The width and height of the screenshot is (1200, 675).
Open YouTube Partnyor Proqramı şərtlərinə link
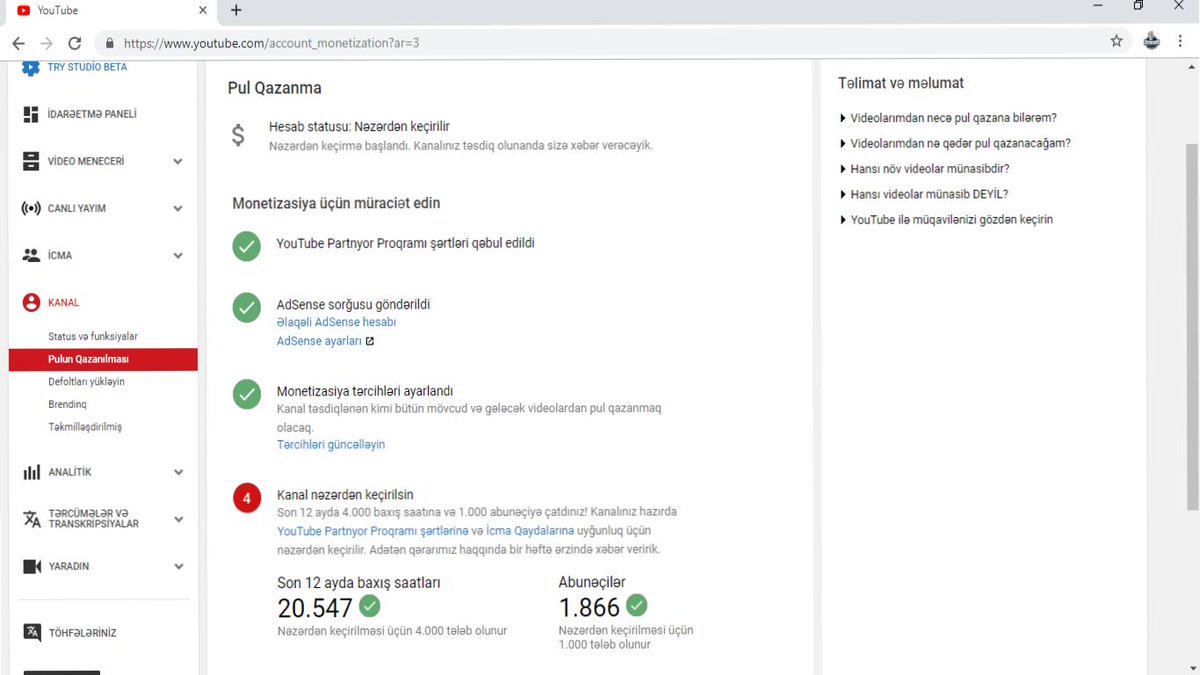[x=373, y=530]
